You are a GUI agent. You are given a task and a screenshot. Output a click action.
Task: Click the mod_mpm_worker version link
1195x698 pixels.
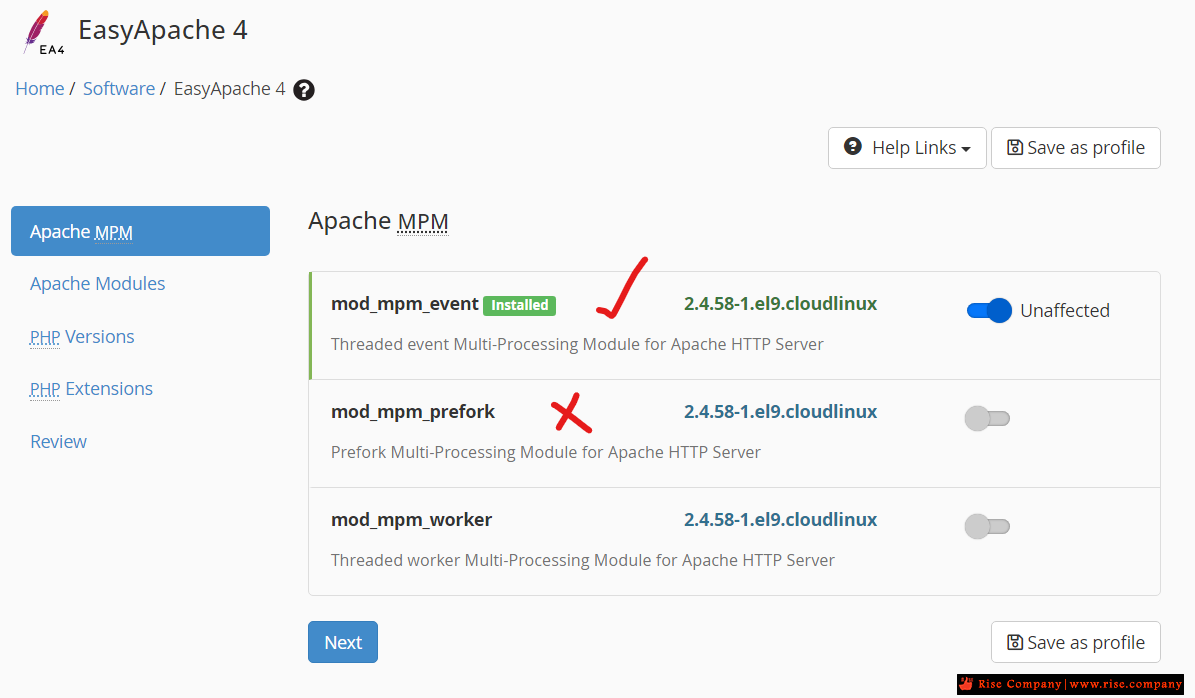coord(780,520)
